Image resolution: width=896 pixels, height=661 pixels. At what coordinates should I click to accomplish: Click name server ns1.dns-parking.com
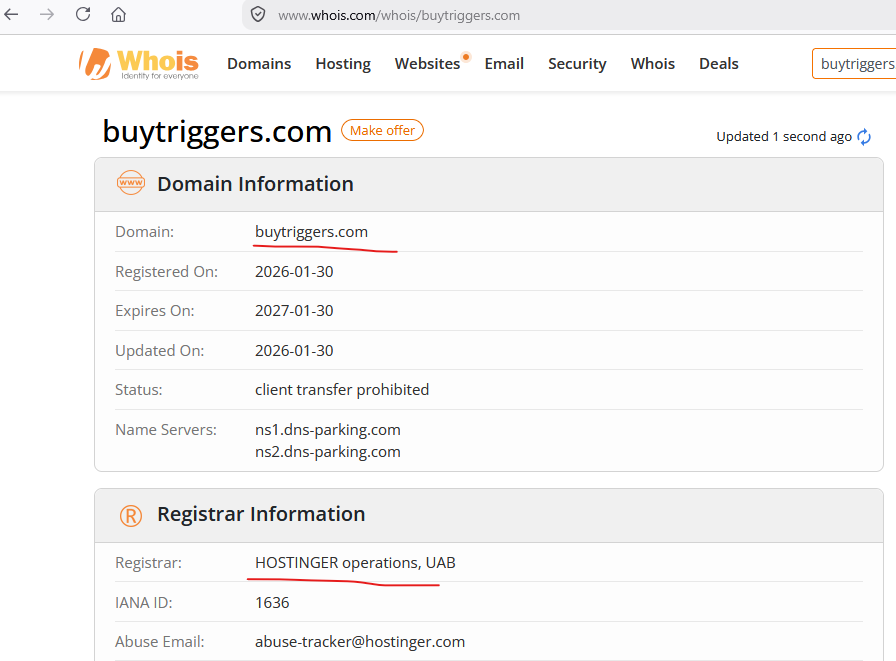[327, 430]
